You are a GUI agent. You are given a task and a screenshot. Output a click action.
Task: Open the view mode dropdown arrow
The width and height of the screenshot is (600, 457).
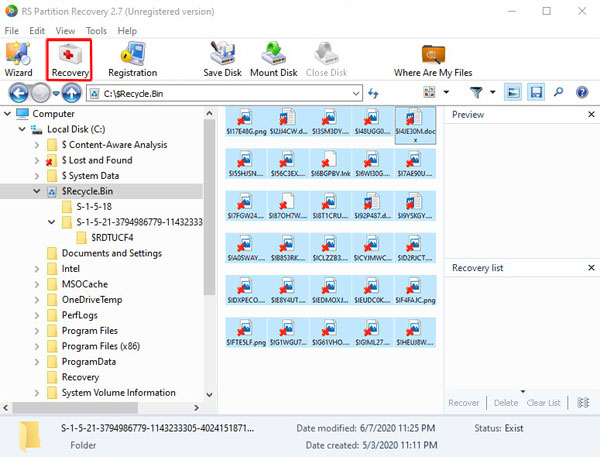click(x=446, y=92)
